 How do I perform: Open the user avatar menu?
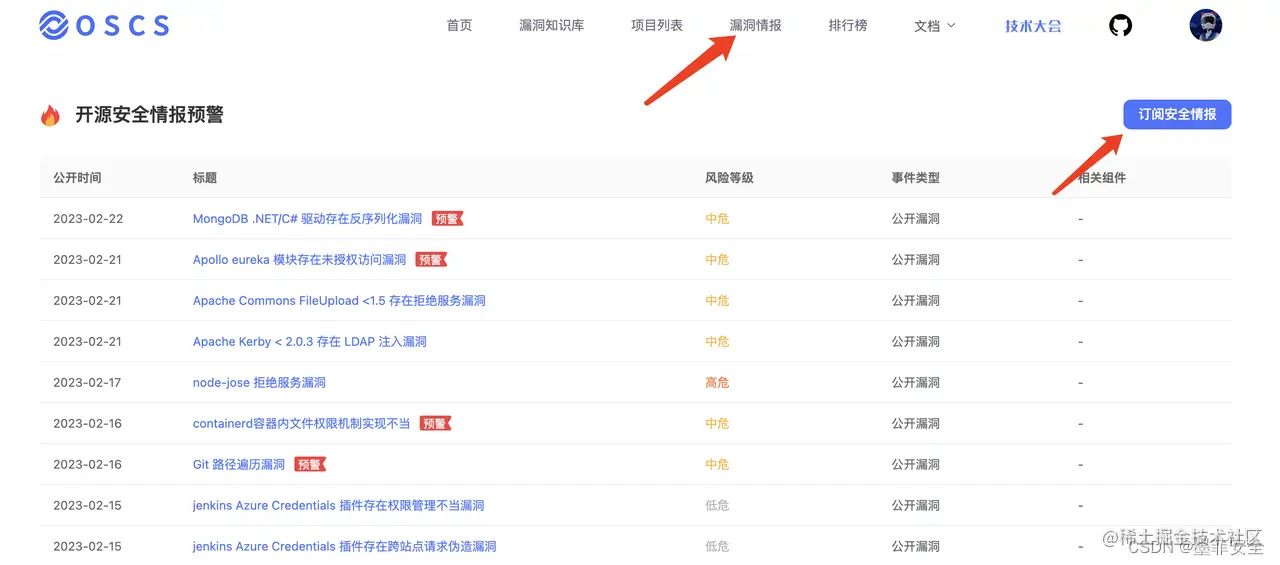(x=1205, y=25)
